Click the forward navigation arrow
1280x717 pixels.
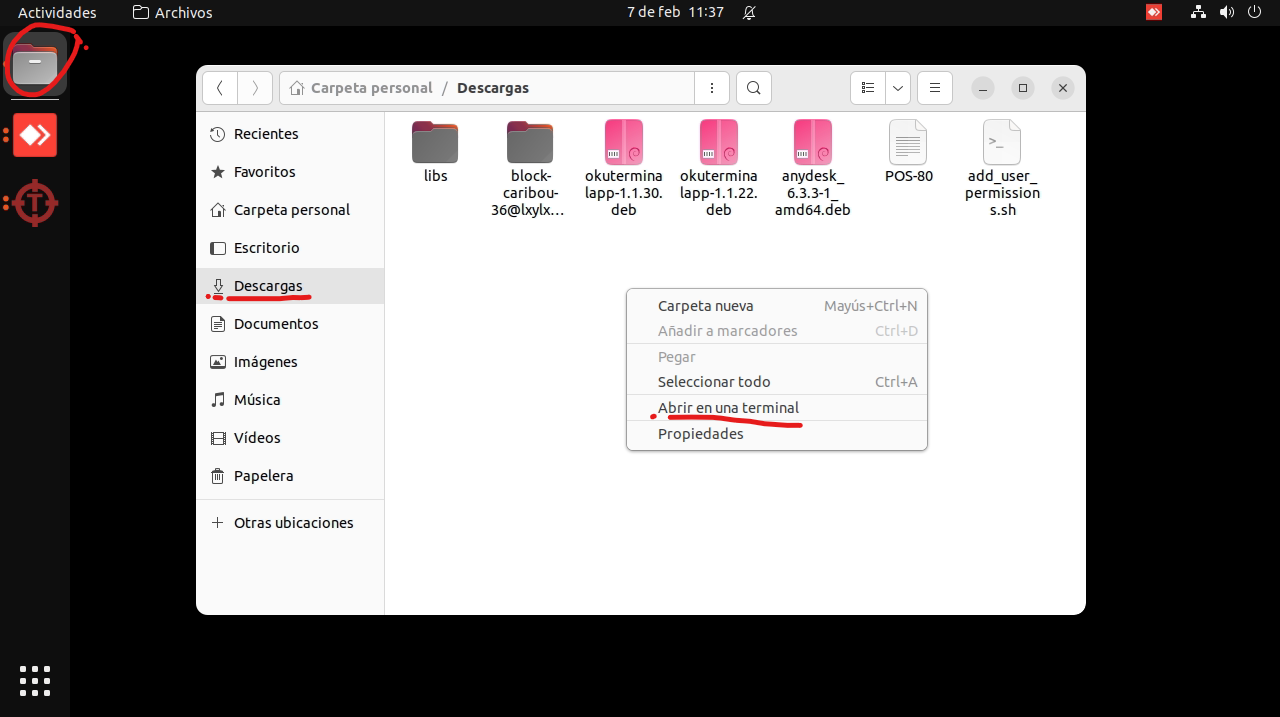(255, 88)
